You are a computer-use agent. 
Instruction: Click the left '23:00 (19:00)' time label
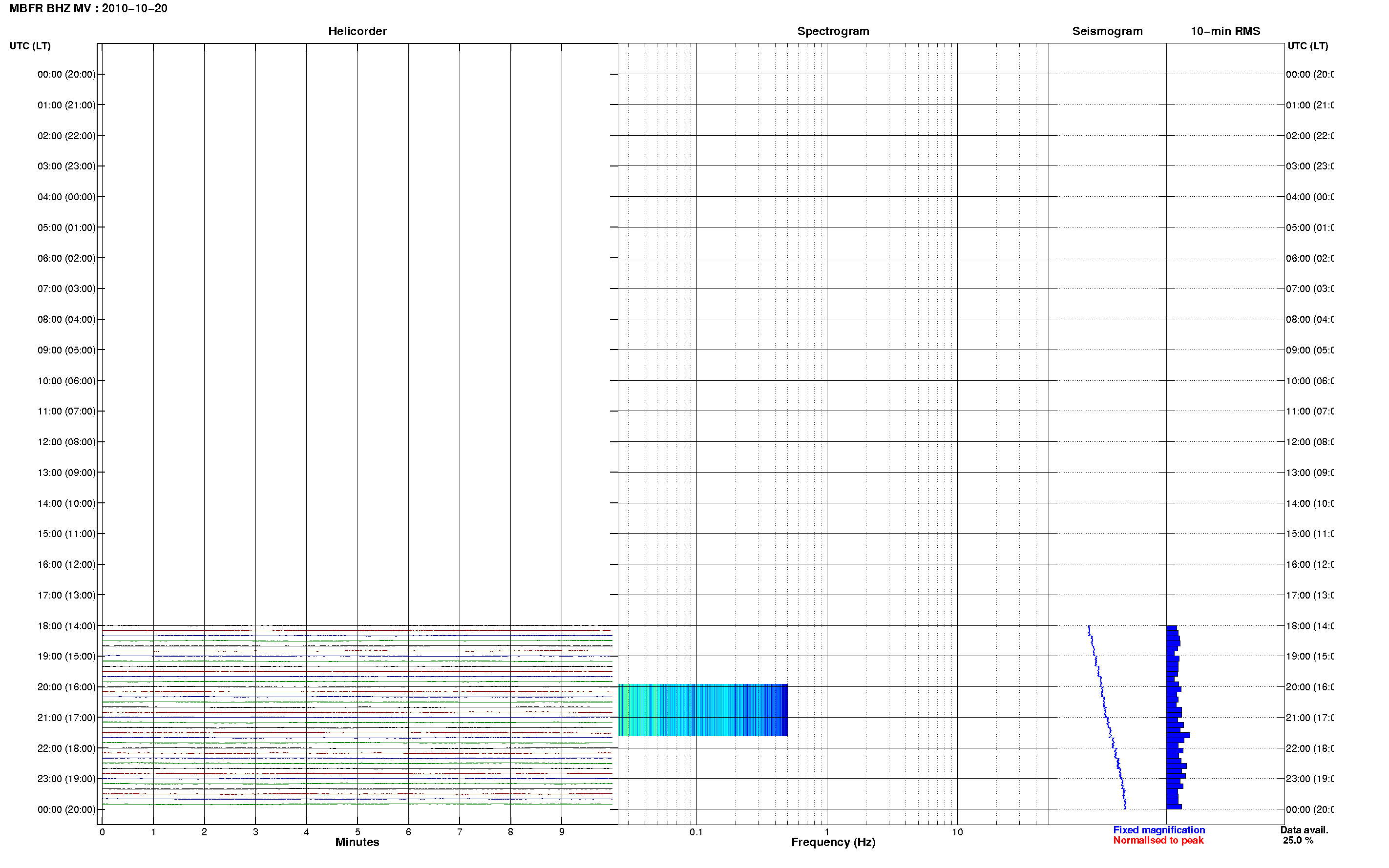(66, 779)
